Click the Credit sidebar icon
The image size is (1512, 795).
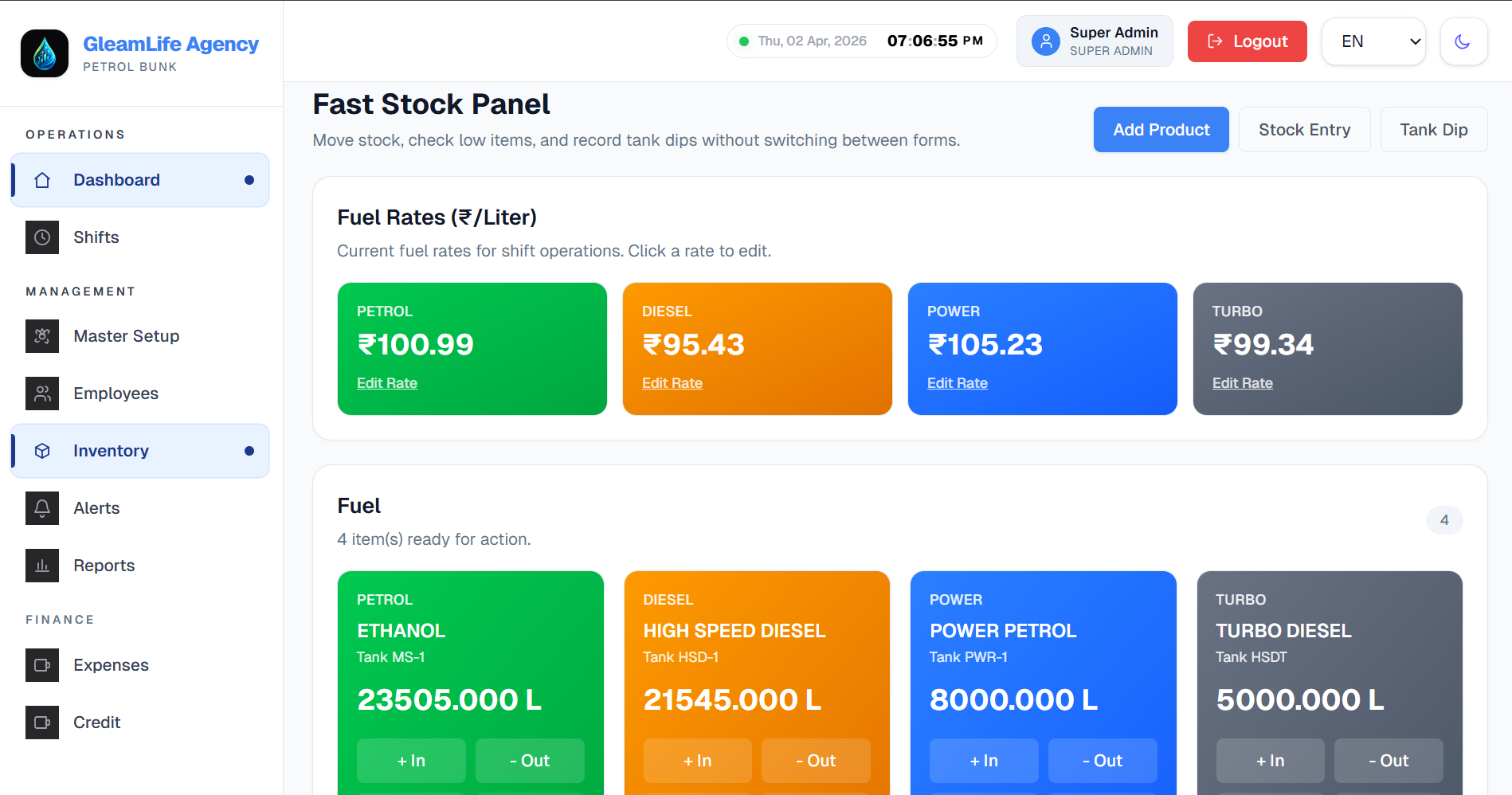pyautogui.click(x=42, y=723)
